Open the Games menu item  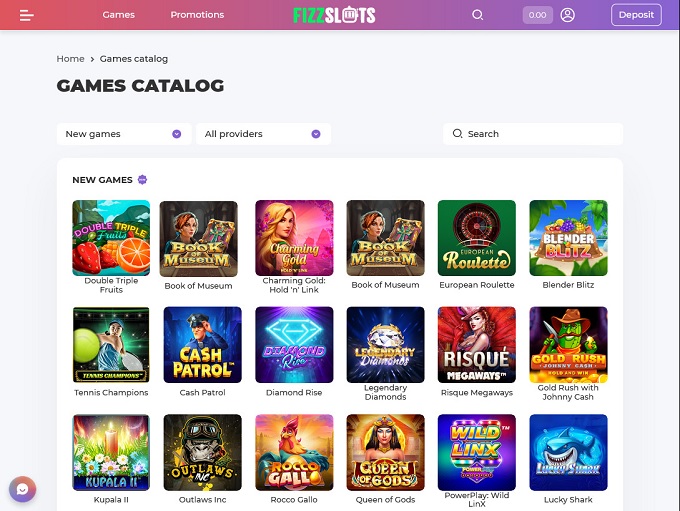click(x=118, y=15)
